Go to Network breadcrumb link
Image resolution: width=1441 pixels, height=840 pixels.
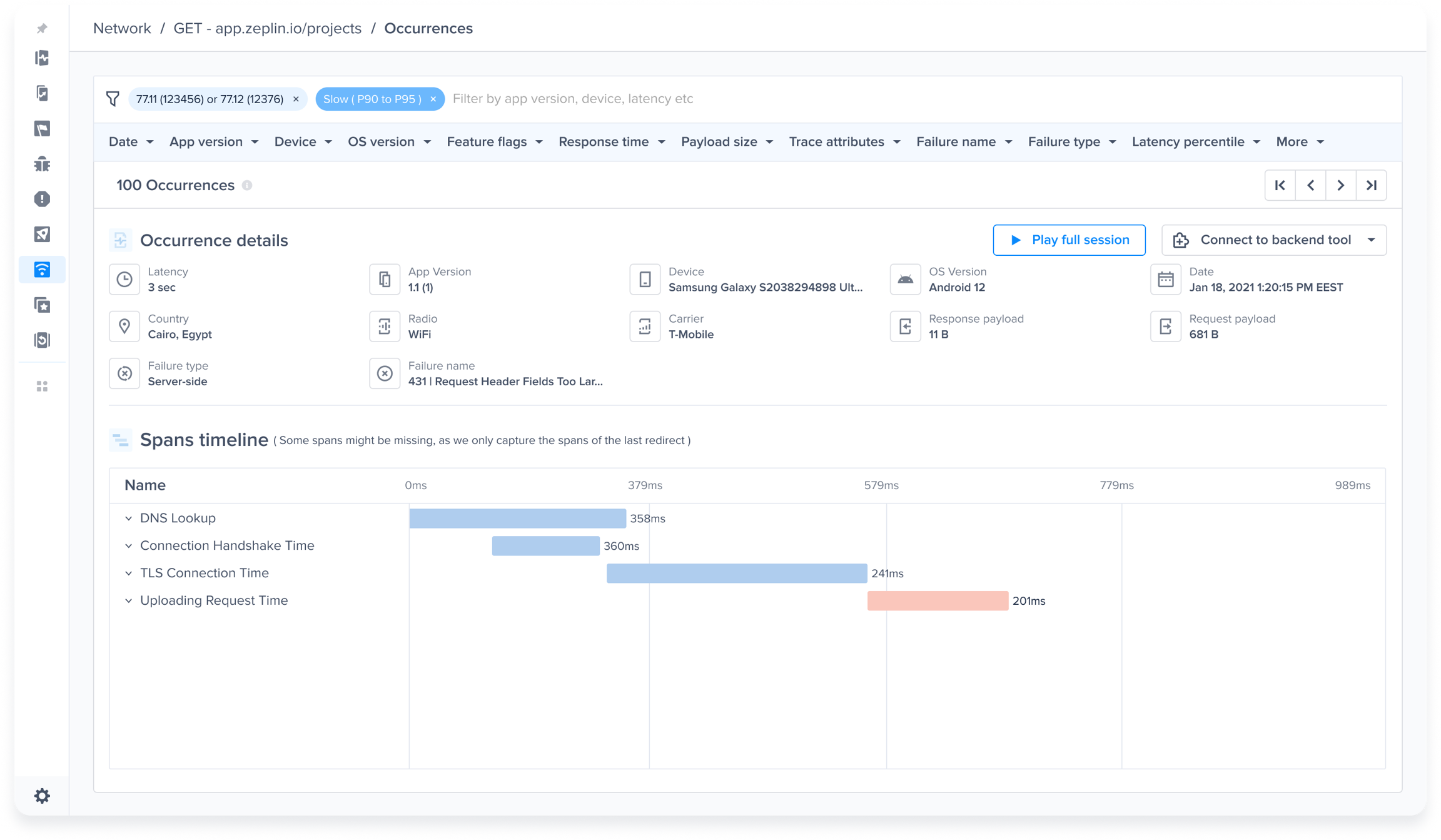pos(122,29)
